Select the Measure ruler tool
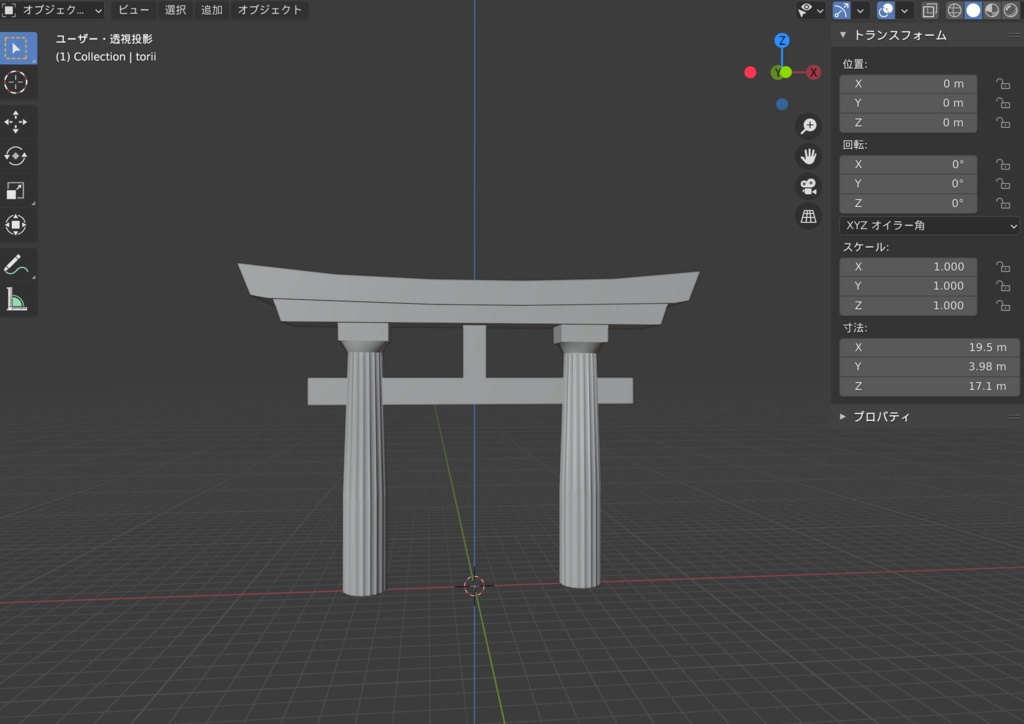1024x724 pixels. pos(16,299)
